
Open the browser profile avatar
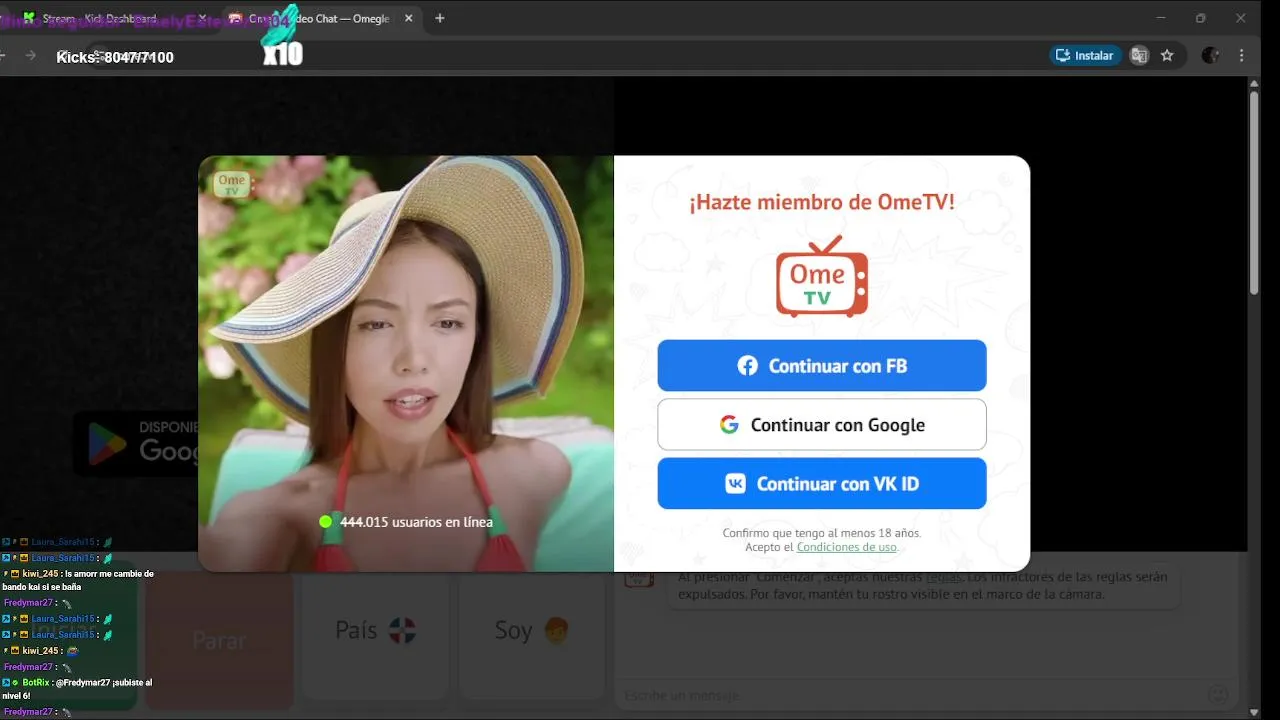(1210, 56)
